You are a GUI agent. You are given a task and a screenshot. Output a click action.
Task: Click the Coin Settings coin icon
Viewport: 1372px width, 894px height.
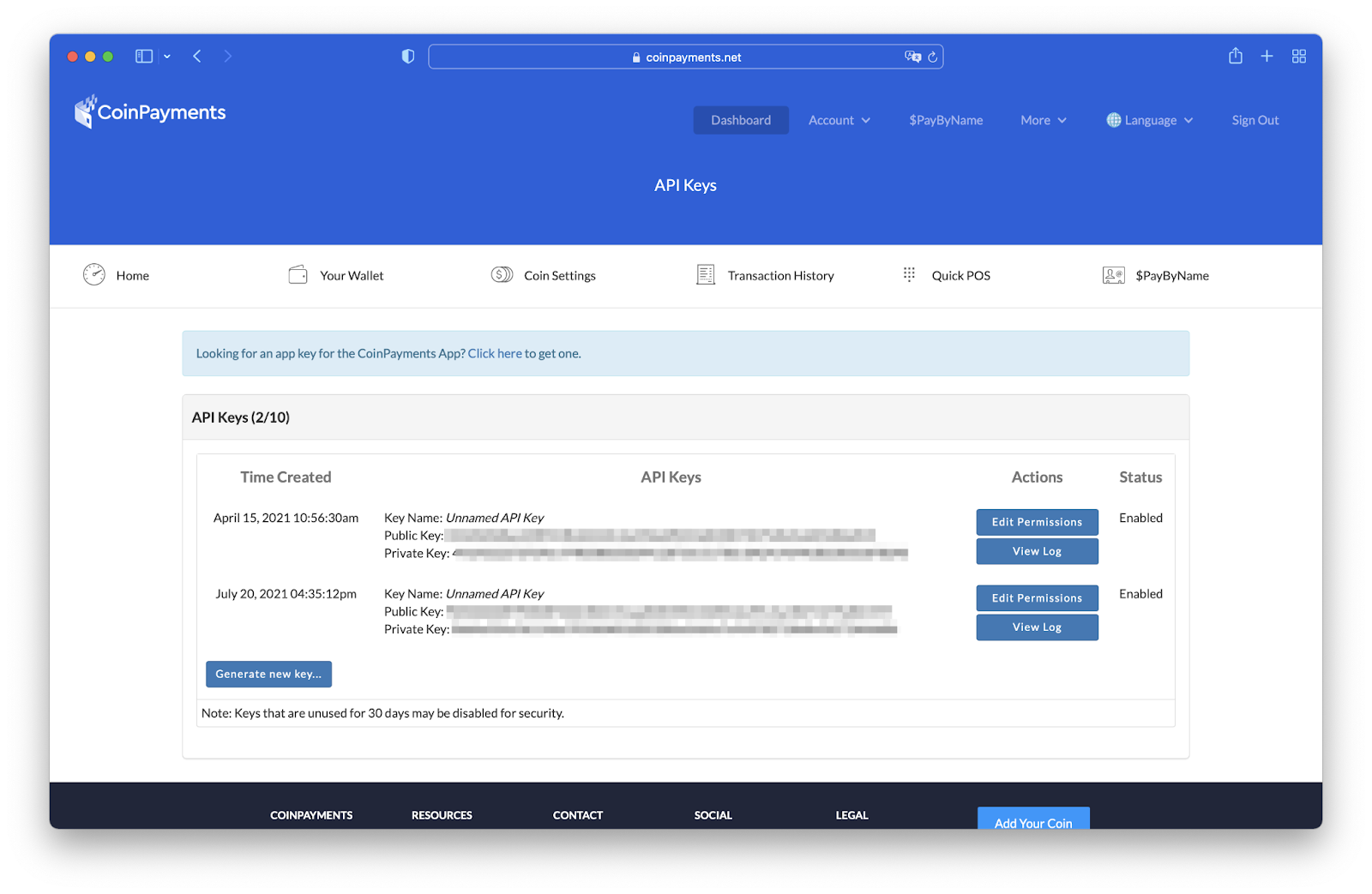(x=502, y=274)
